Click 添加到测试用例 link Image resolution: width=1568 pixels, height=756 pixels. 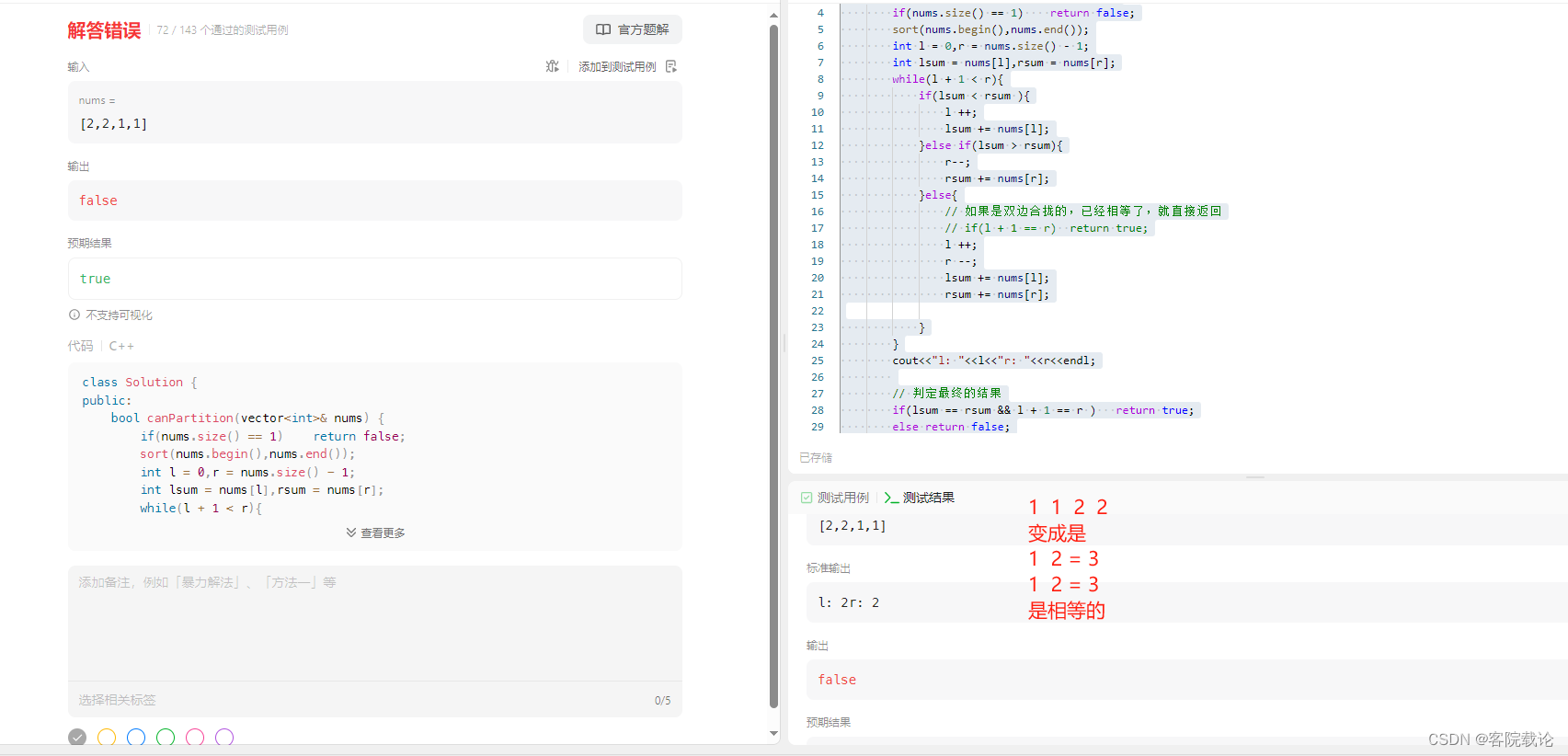617,66
